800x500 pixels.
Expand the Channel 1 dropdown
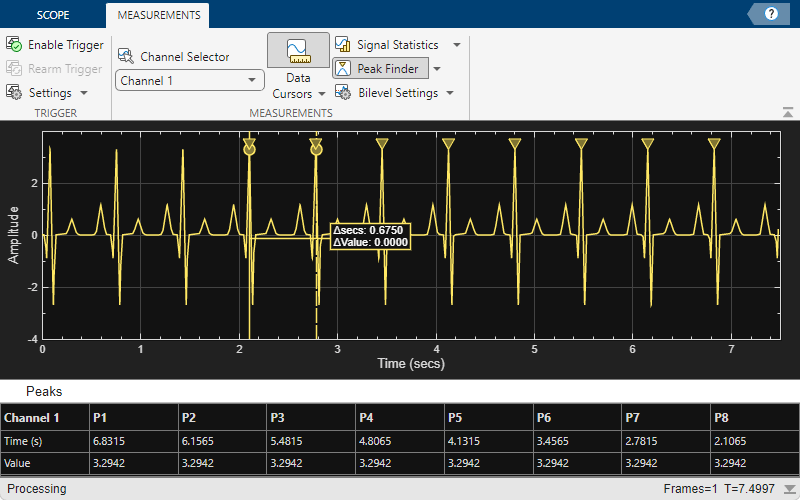click(x=251, y=80)
